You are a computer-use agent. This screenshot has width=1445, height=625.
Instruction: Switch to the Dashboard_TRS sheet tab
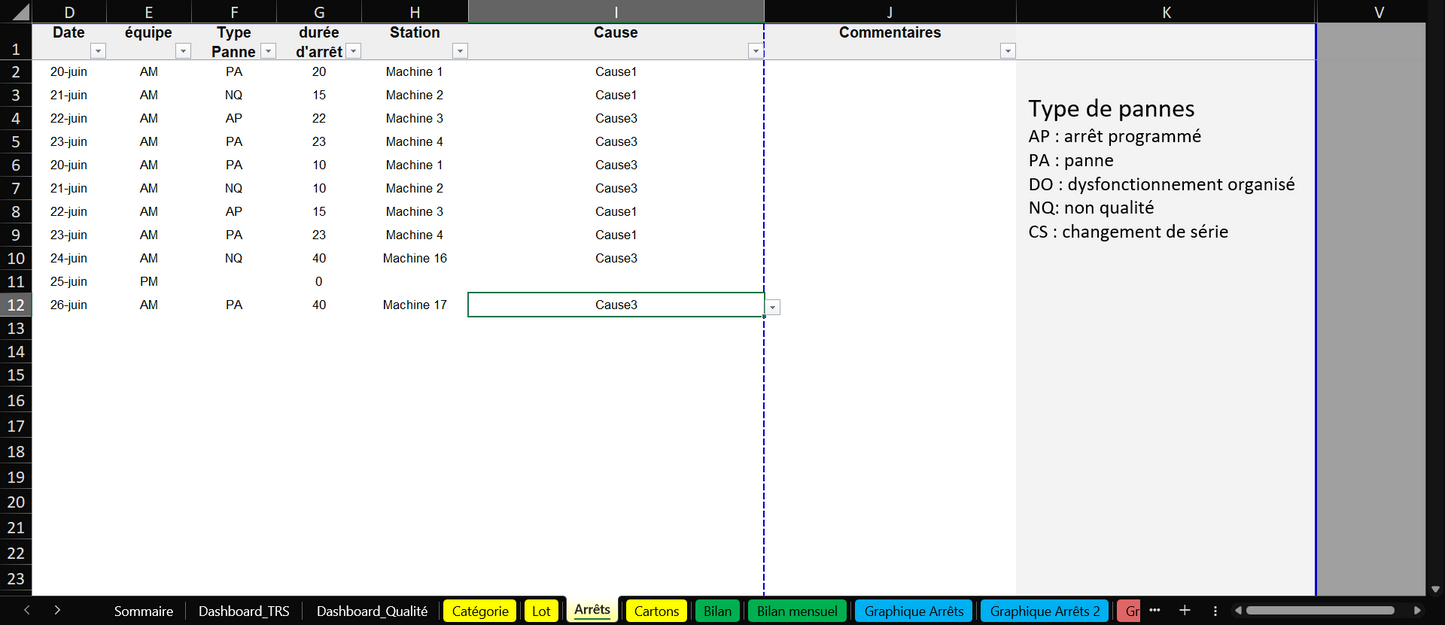tap(244, 611)
